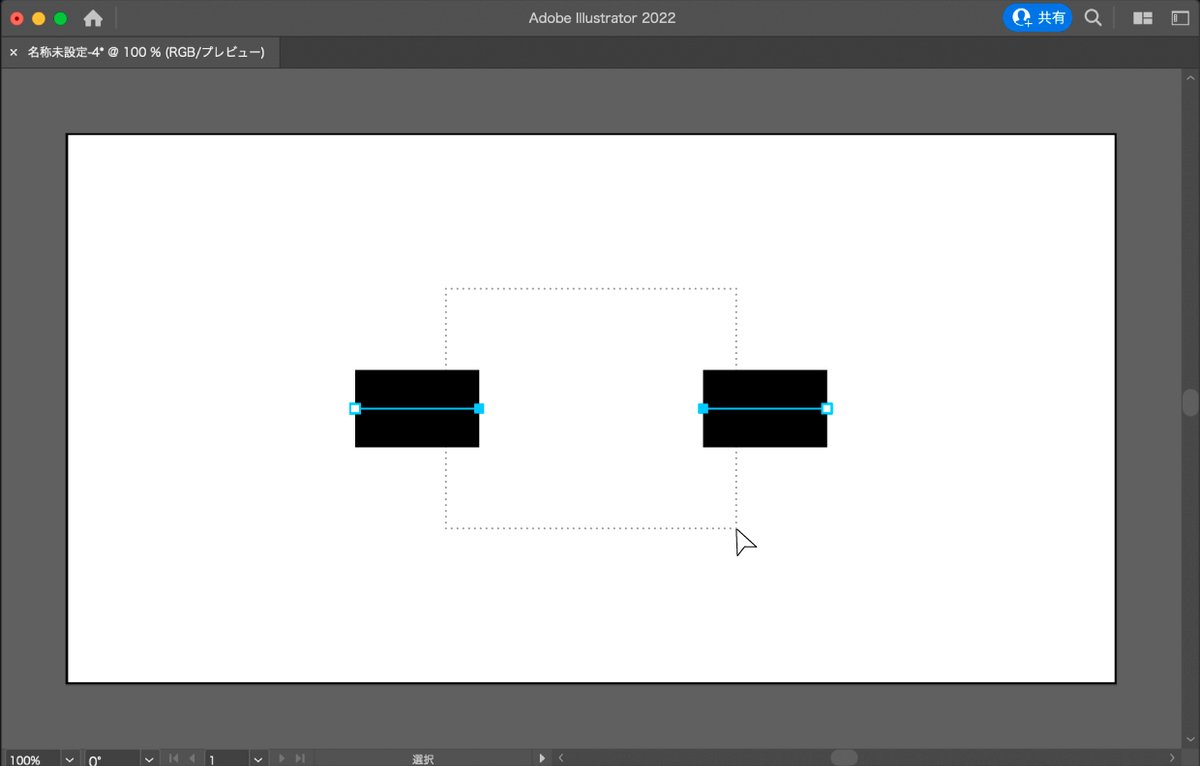Select right line's filled left anchor point
The width and height of the screenshot is (1200, 766).
[x=703, y=408]
